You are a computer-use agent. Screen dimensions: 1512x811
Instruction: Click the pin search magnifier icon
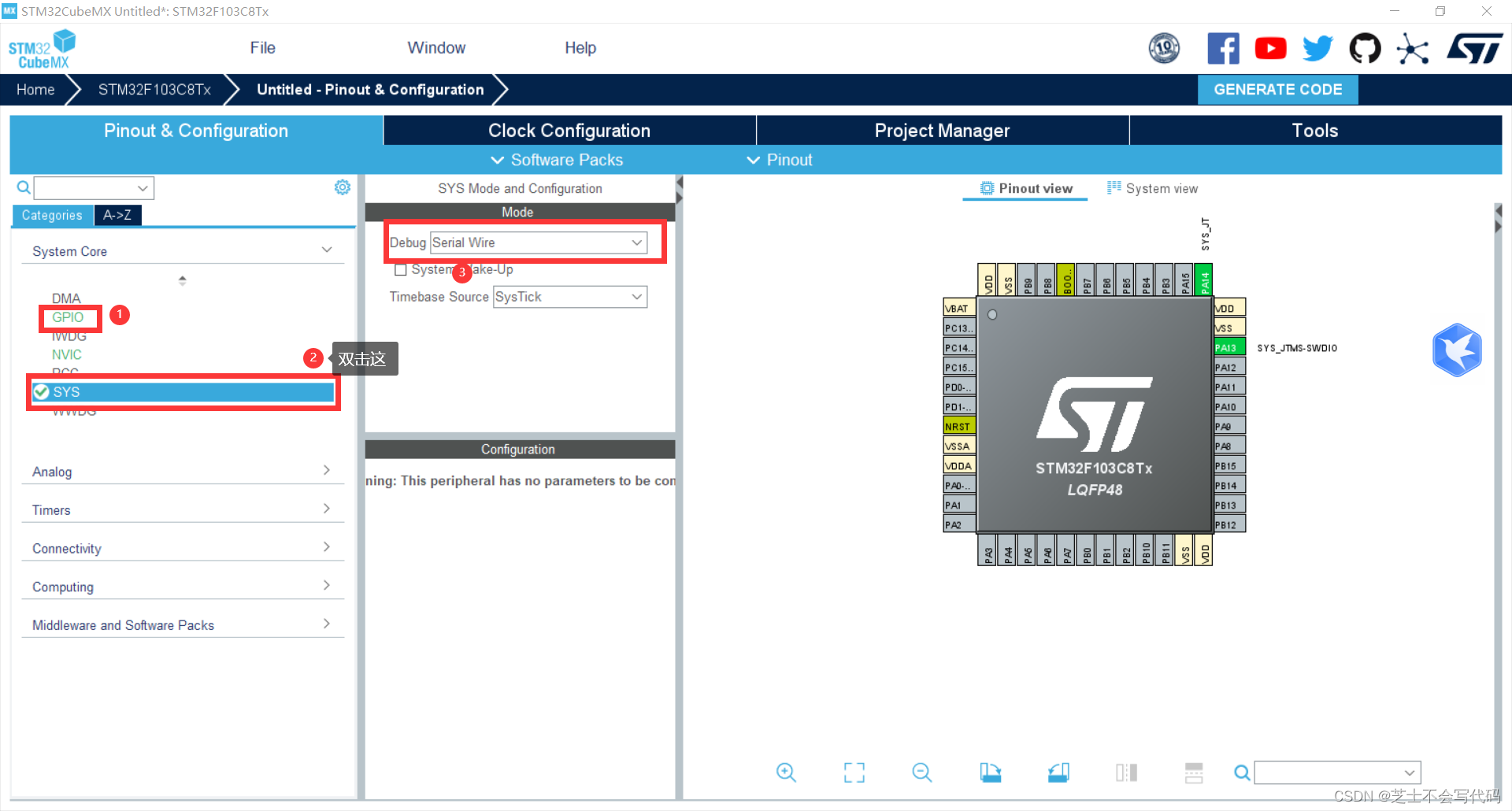pyautogui.click(x=1242, y=773)
